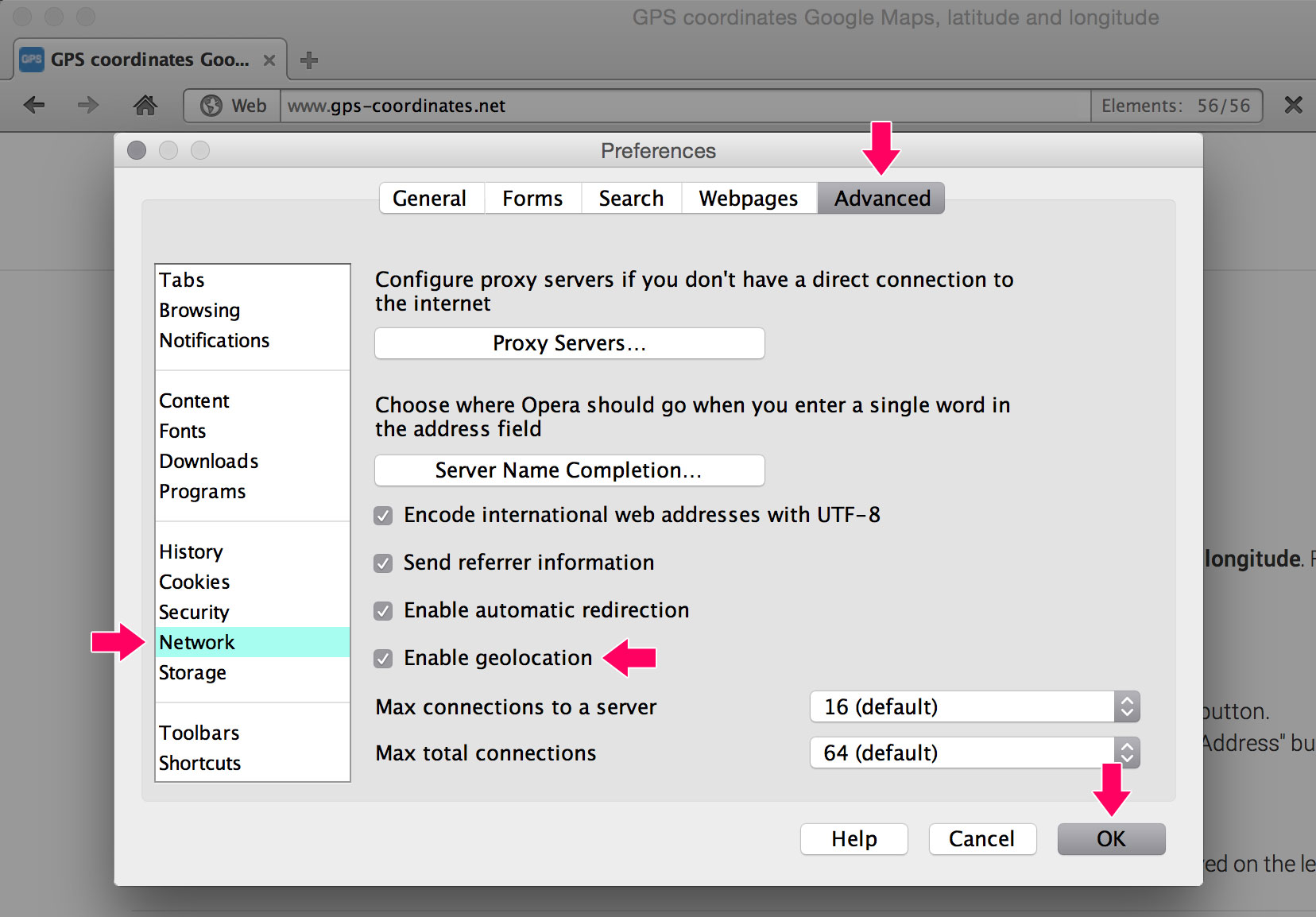
Task: Open a new tab with plus icon
Action: point(309,60)
